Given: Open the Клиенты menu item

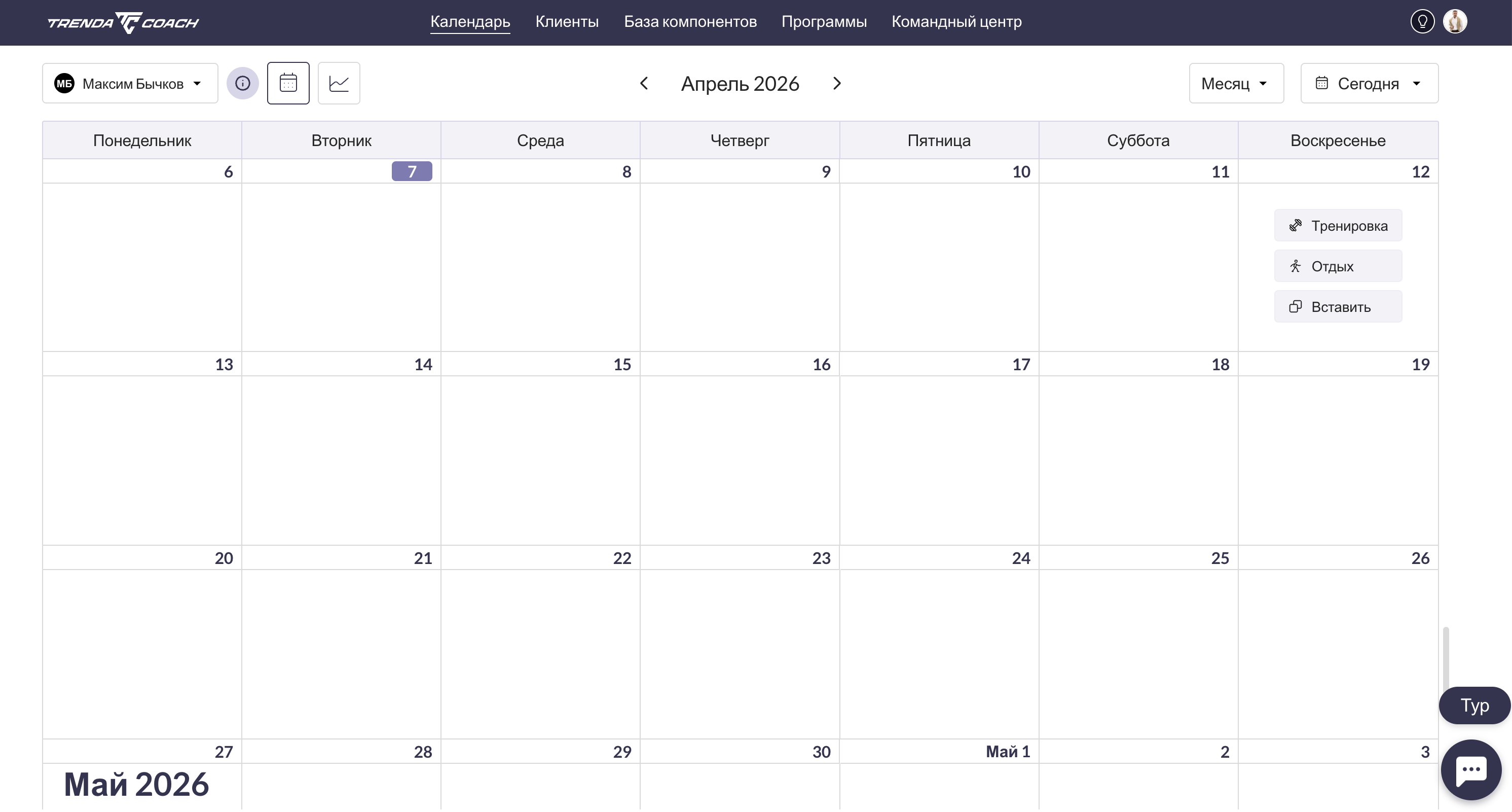Looking at the screenshot, I should 566,22.
